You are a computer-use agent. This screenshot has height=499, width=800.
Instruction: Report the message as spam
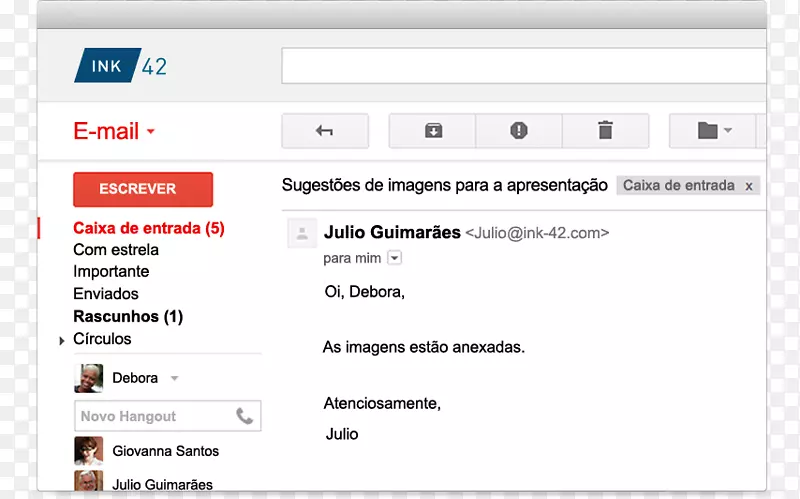[x=518, y=131]
